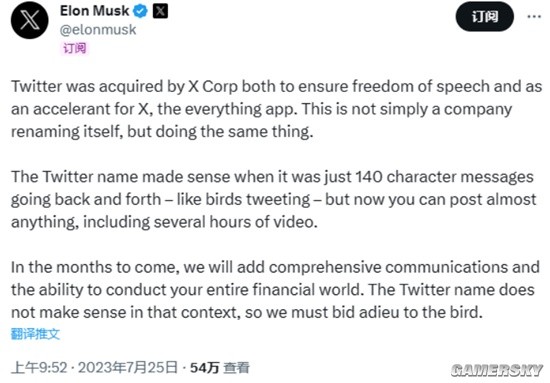This screenshot has height=383, width=550.
Task: Click the @elonmusk handle
Action: tap(98, 30)
